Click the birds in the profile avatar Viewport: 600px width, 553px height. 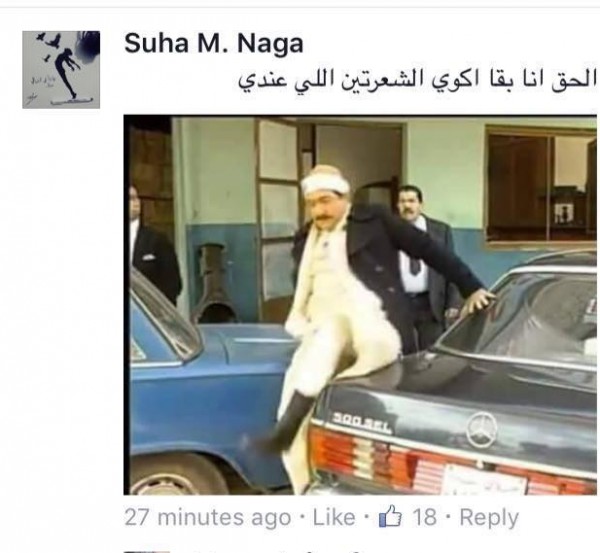tap(50, 44)
